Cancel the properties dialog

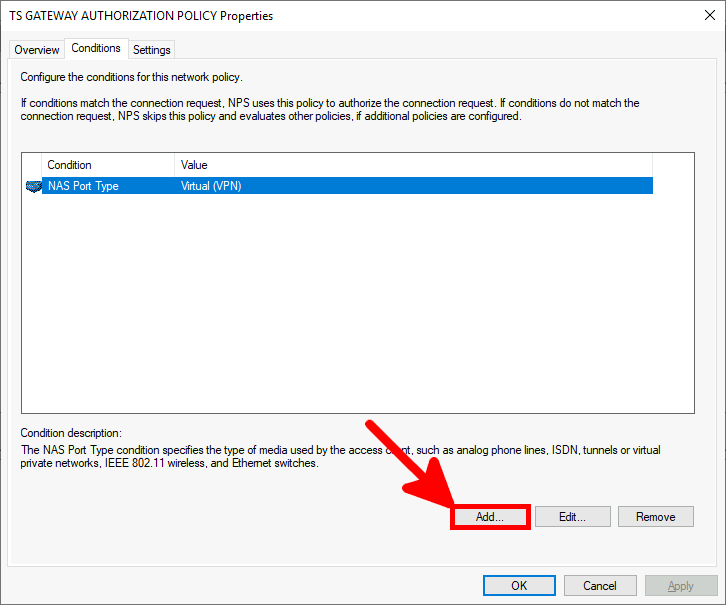600,586
